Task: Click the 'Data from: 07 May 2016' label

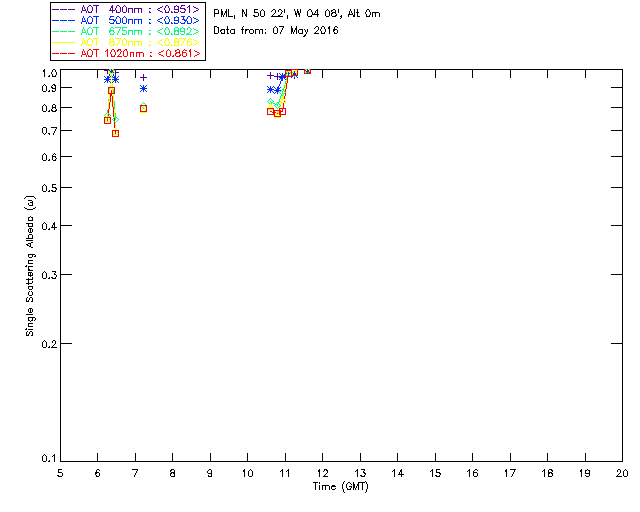Action: point(276,31)
